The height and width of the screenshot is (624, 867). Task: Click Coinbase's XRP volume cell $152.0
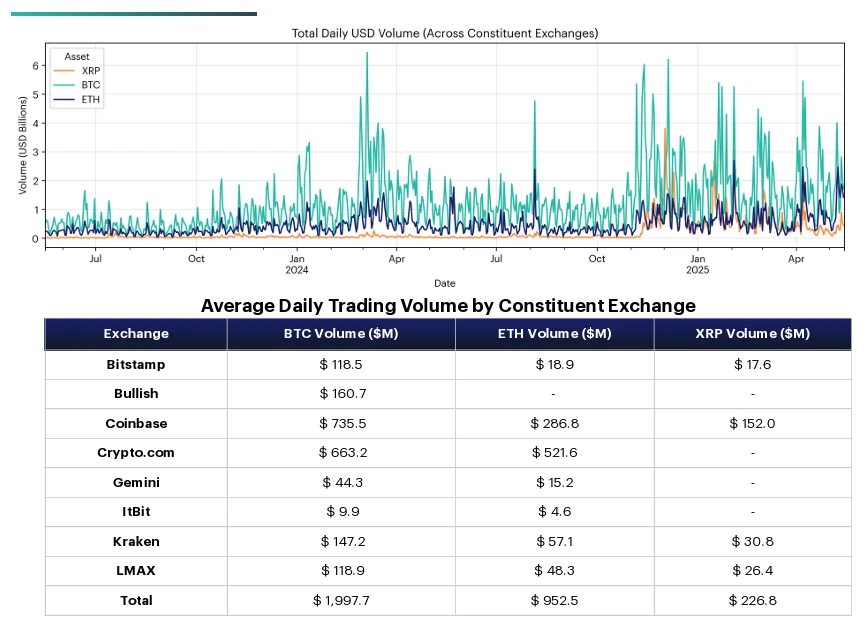pyautogui.click(x=752, y=423)
